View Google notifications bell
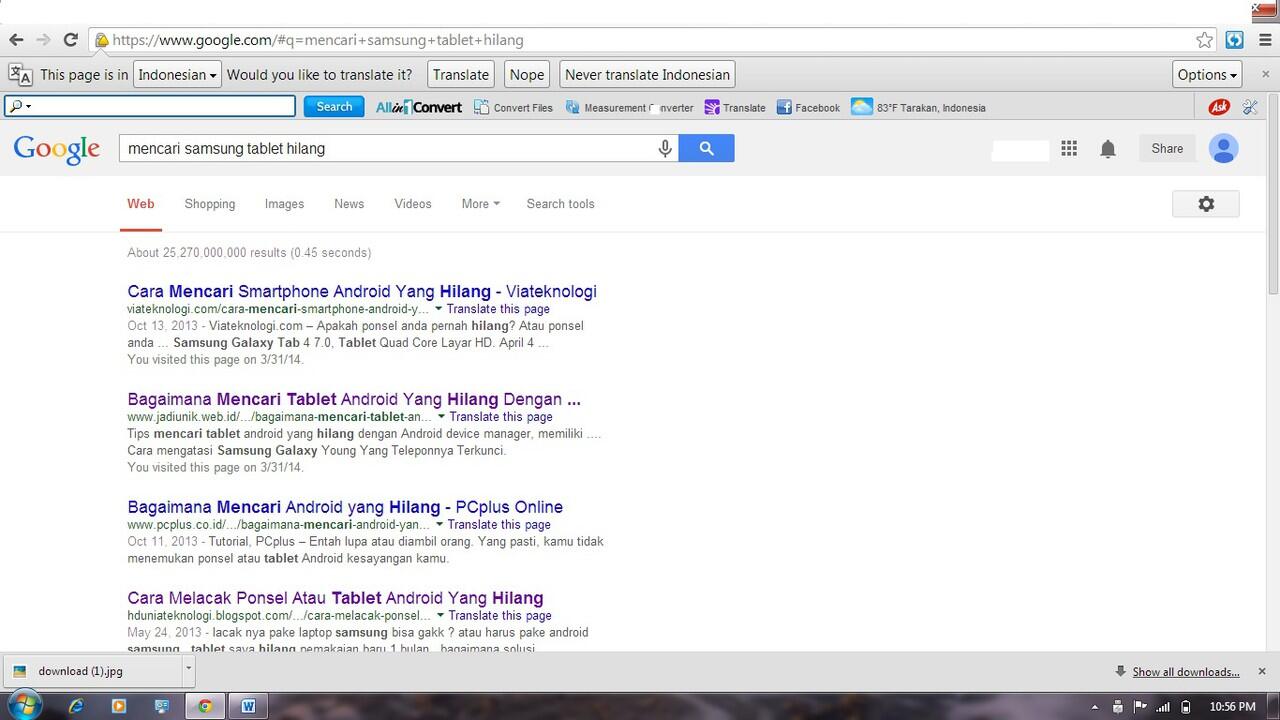 [x=1108, y=149]
